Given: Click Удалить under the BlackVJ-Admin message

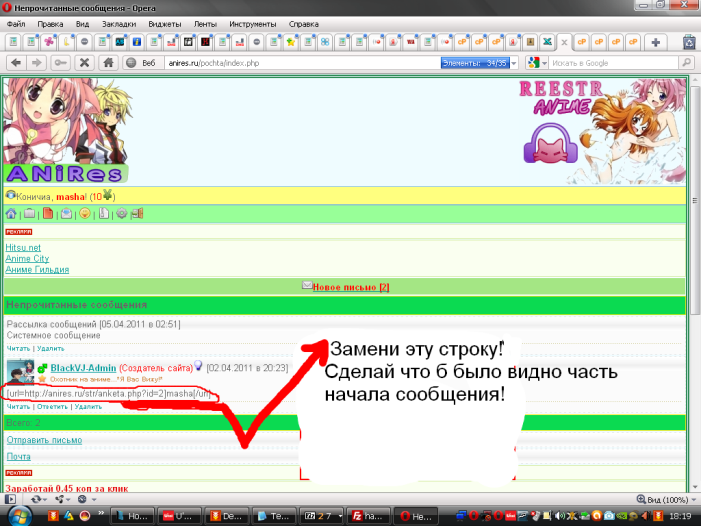Looking at the screenshot, I should 88,407.
